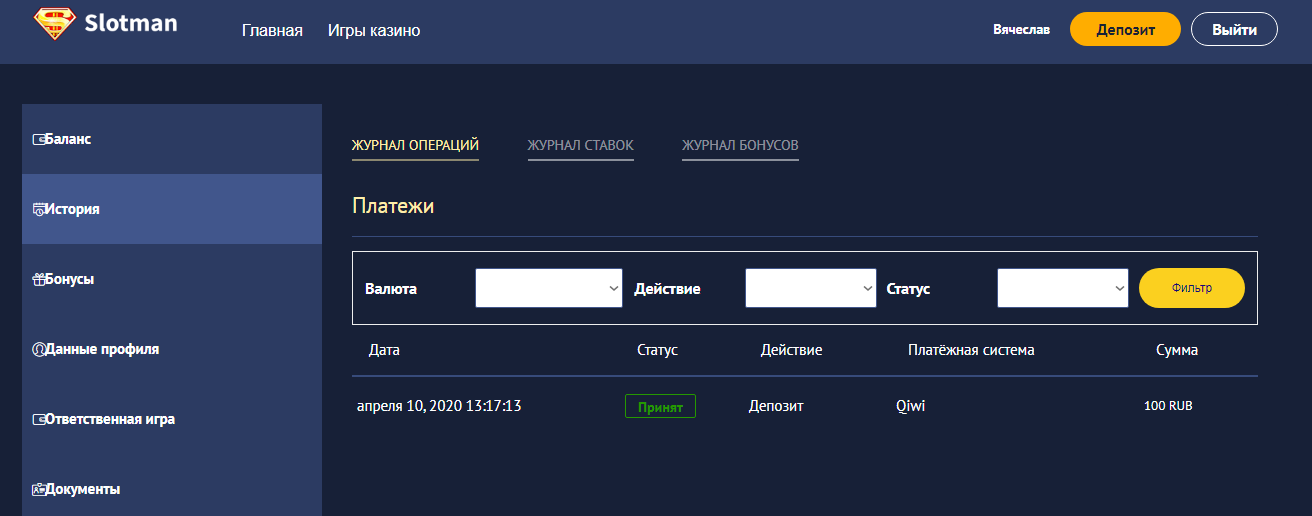The width and height of the screenshot is (1312, 516).
Task: Open the Статус dropdown
Action: click(x=1063, y=288)
